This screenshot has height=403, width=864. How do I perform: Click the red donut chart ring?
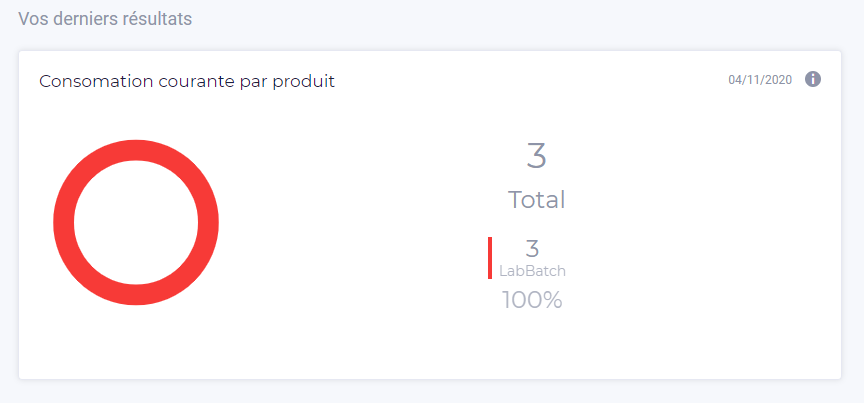tap(63, 223)
